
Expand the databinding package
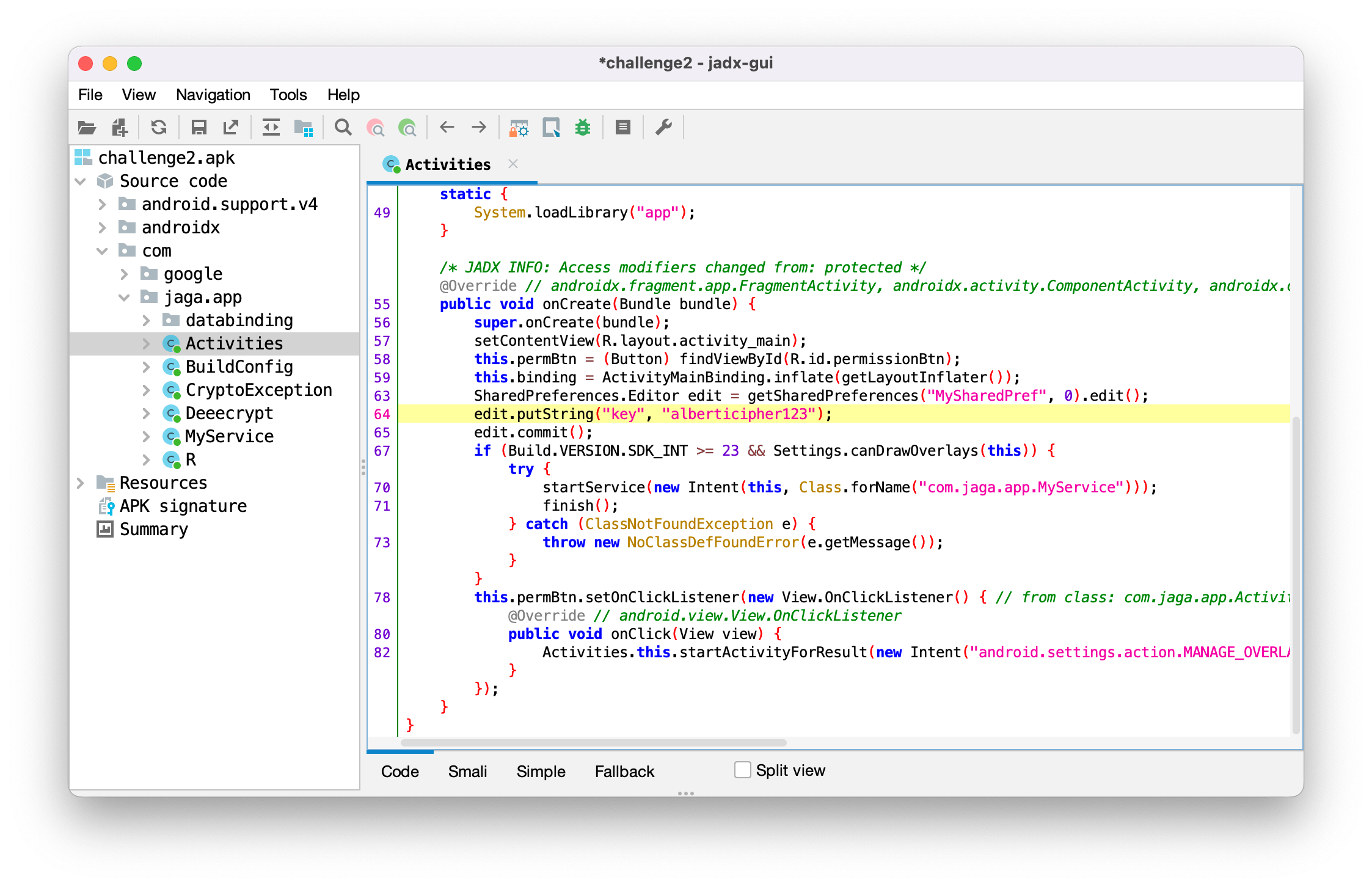pyautogui.click(x=146, y=321)
